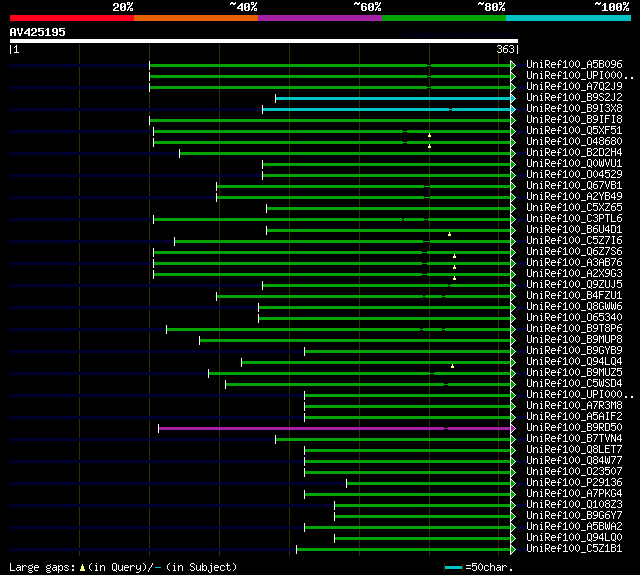Click the UniRef100_B7TVN4 label
640x575 pixels.
point(574,439)
